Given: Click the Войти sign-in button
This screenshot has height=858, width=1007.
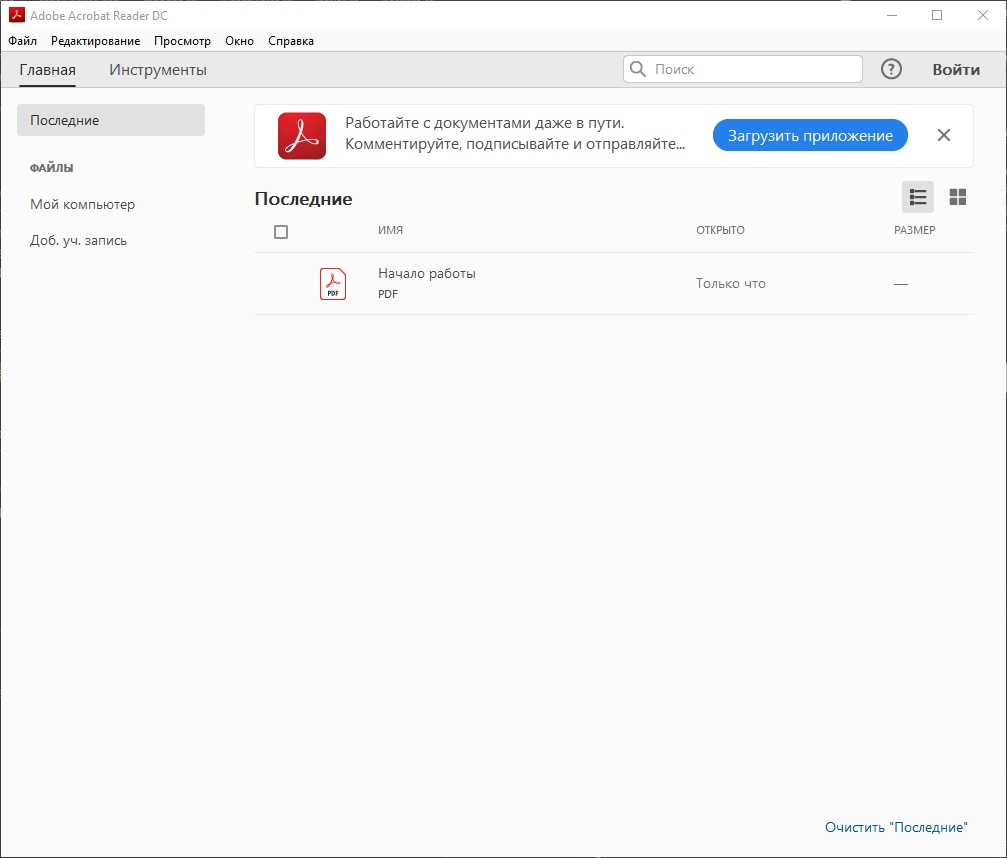Looking at the screenshot, I should coord(956,69).
